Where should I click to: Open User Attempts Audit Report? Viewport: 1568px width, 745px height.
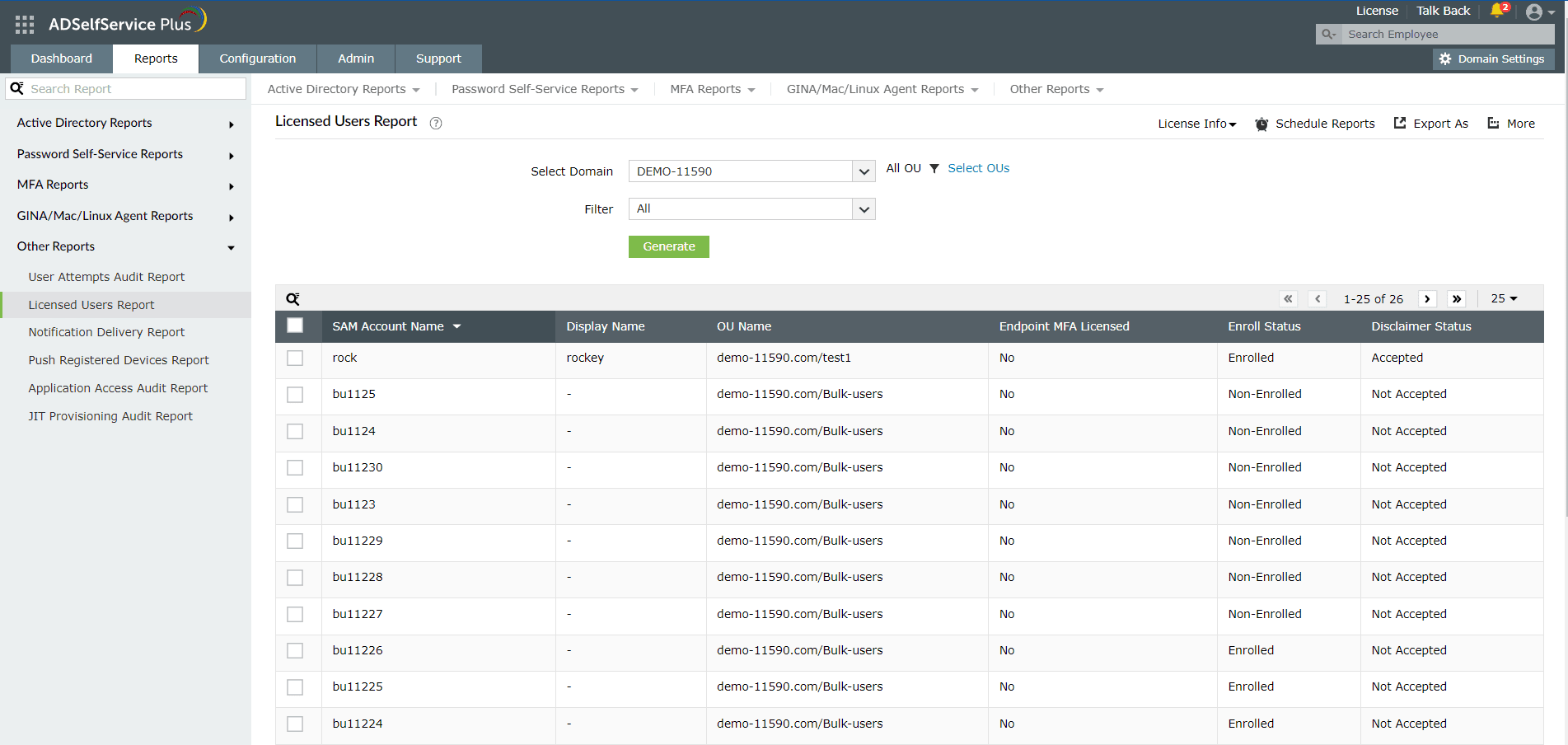click(x=106, y=277)
